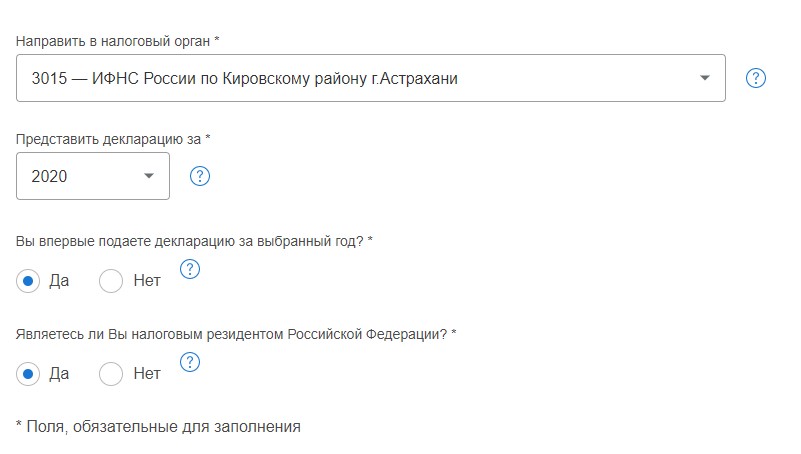Choose Нет for Russian tax resident

(x=111, y=374)
